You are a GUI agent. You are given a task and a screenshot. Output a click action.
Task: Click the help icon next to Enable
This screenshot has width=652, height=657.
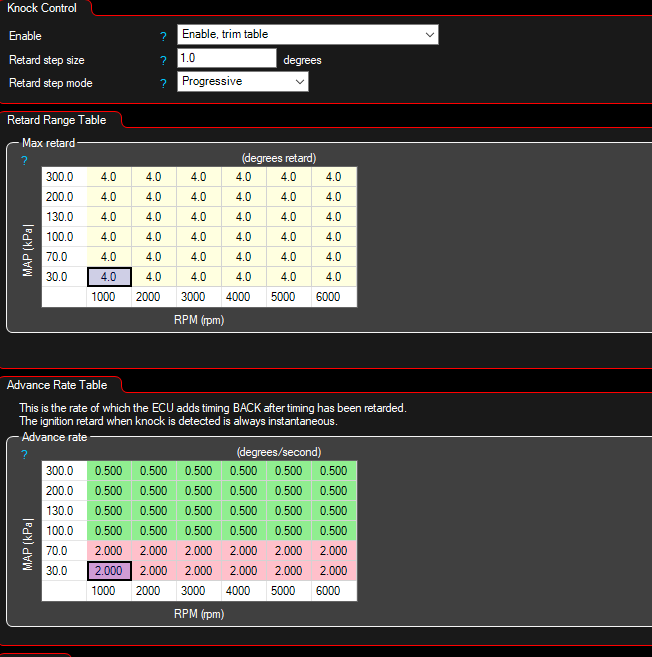163,36
